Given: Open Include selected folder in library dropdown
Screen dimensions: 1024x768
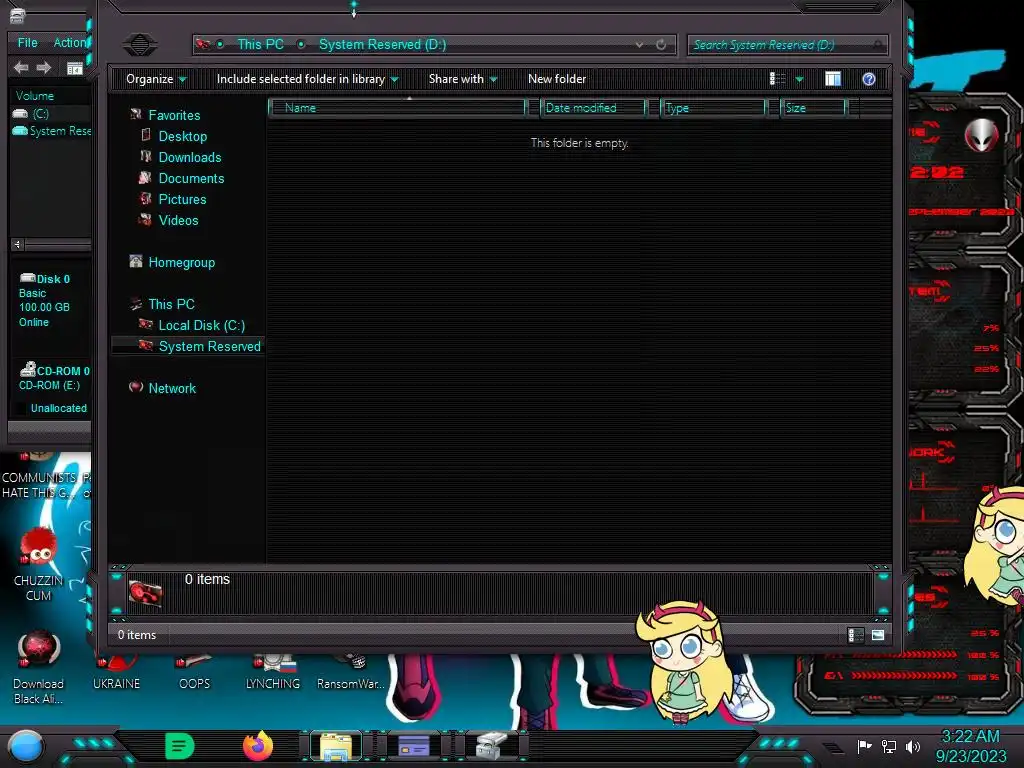Looking at the screenshot, I should point(308,79).
